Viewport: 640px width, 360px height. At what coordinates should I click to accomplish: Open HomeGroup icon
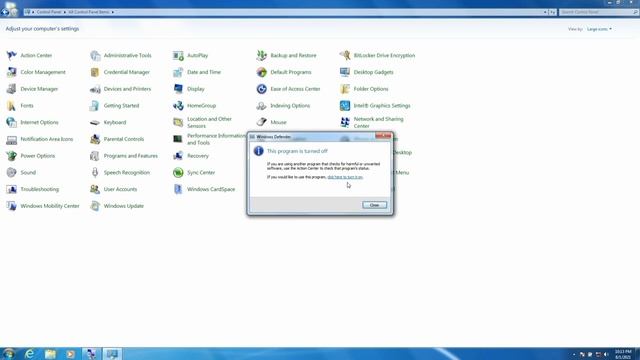[x=178, y=105]
